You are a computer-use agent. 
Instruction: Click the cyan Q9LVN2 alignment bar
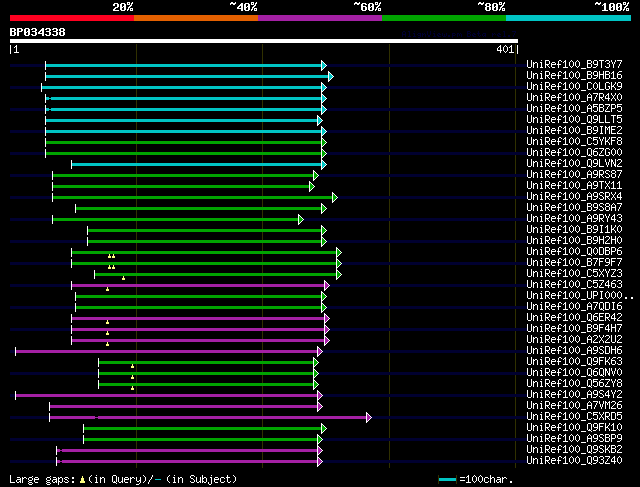pyautogui.click(x=198, y=165)
